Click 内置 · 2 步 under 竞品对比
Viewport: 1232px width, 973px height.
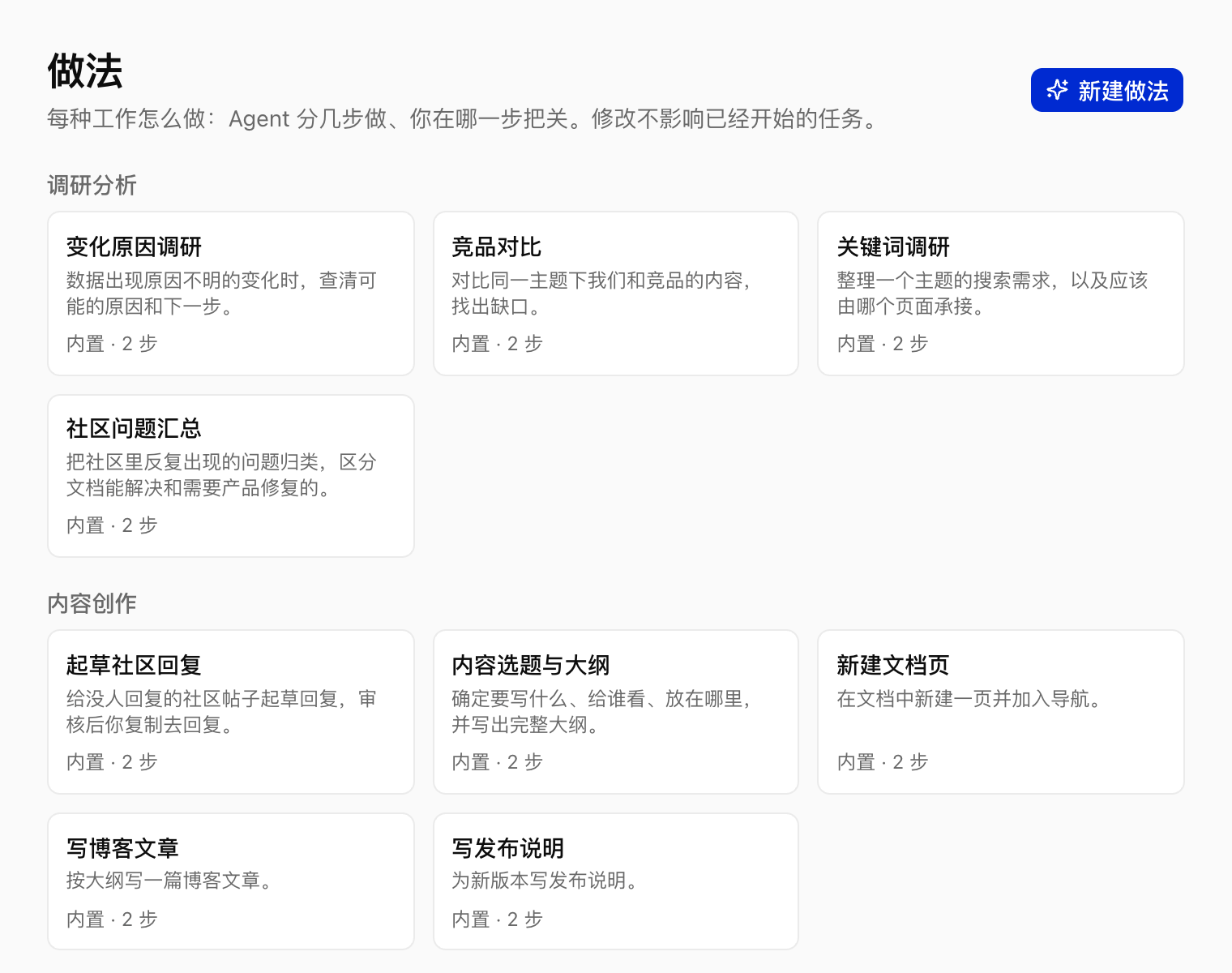(497, 344)
